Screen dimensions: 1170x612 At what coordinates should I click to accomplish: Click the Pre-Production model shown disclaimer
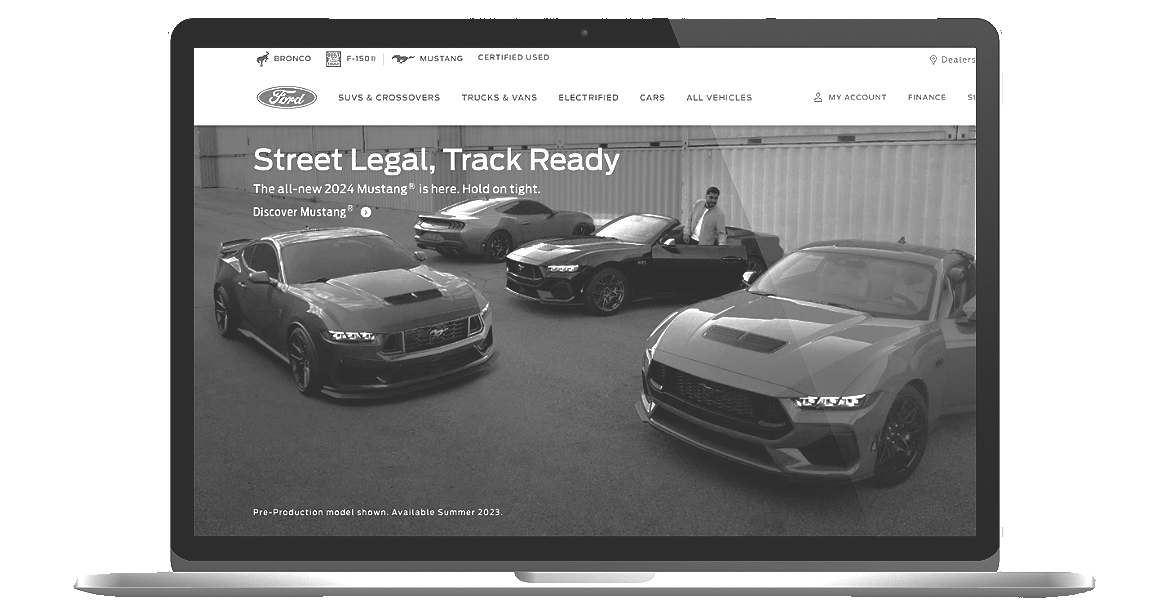pos(378,512)
